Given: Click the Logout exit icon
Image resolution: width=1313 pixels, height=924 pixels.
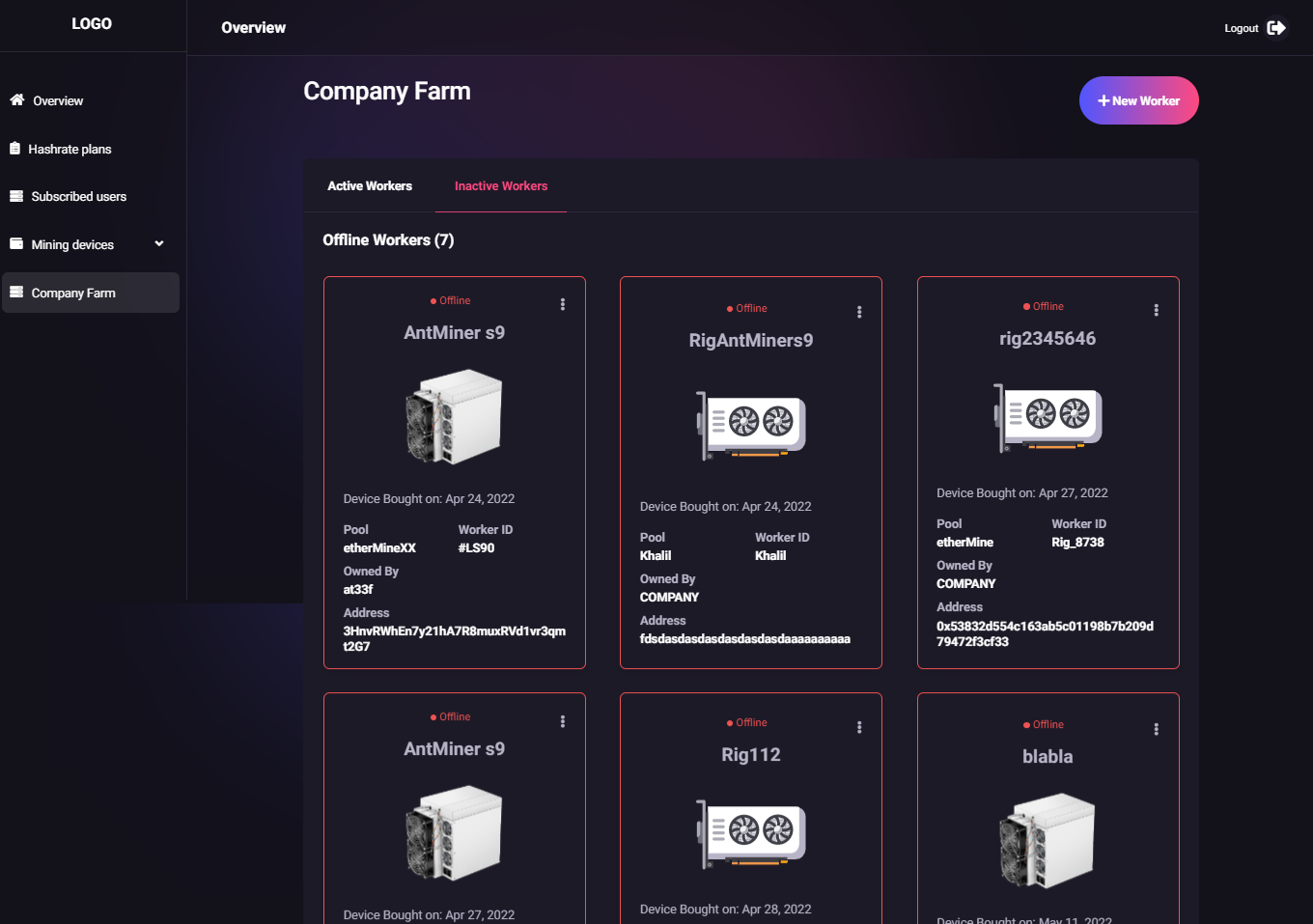Looking at the screenshot, I should pyautogui.click(x=1278, y=28).
